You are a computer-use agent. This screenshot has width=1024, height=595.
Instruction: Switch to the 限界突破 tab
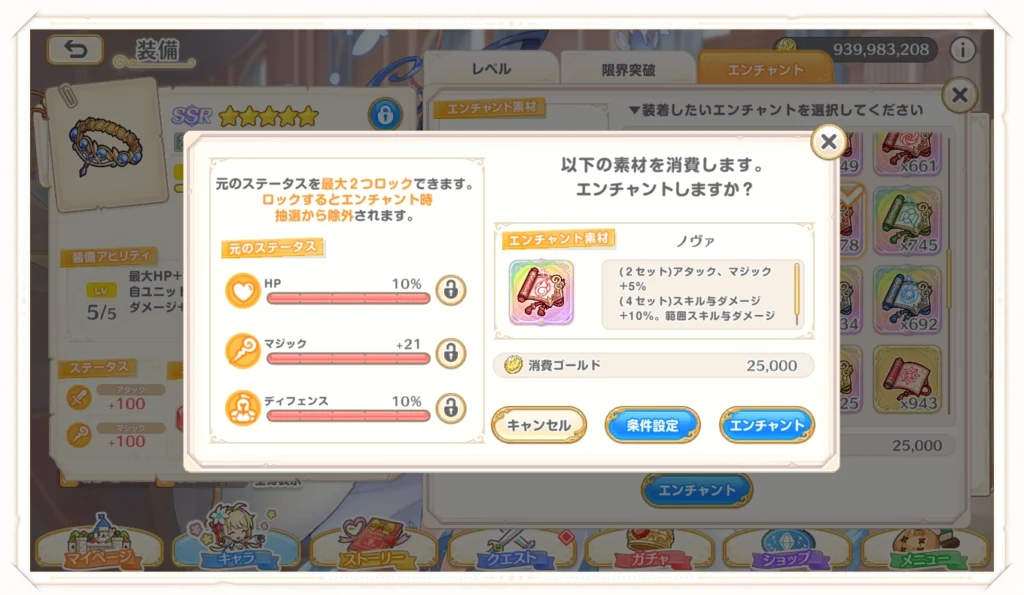(x=628, y=69)
